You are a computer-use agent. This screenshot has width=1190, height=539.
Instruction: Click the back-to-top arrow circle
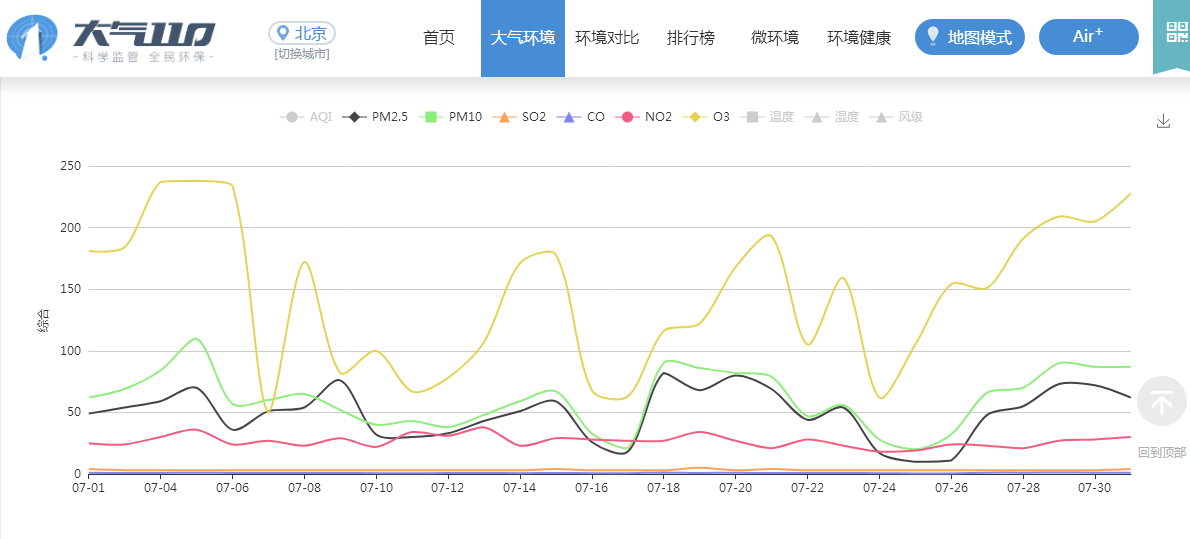click(x=1161, y=401)
